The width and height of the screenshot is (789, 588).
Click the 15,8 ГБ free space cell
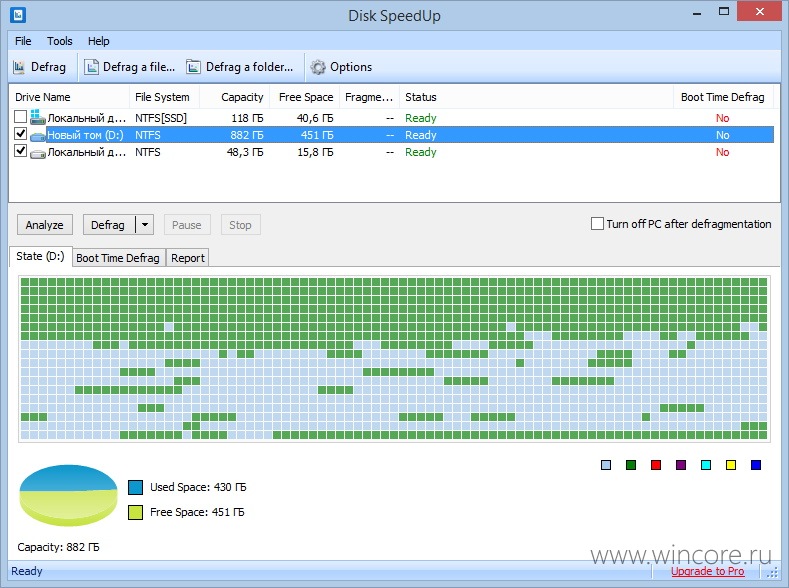point(314,152)
